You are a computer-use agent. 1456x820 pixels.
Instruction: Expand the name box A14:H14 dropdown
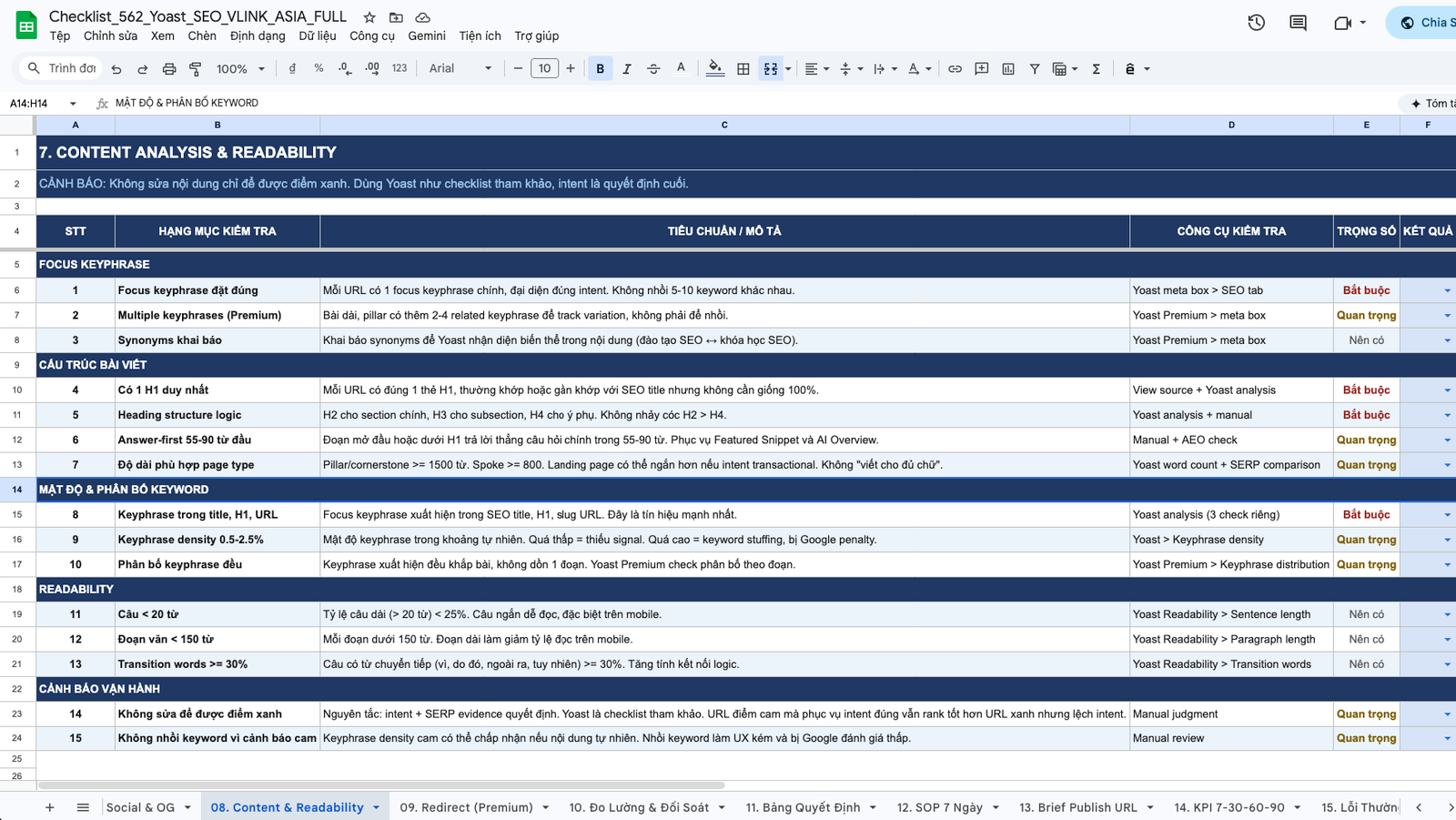(x=73, y=104)
